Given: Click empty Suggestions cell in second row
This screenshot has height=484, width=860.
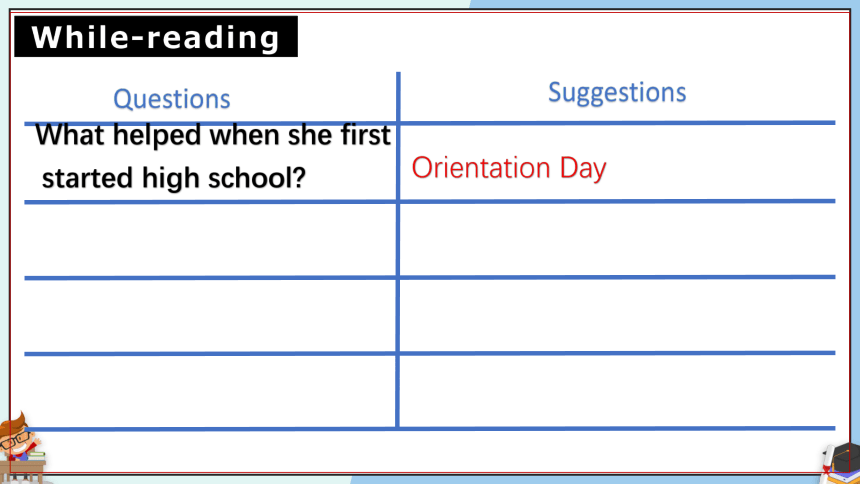Looking at the screenshot, I should click(618, 239).
